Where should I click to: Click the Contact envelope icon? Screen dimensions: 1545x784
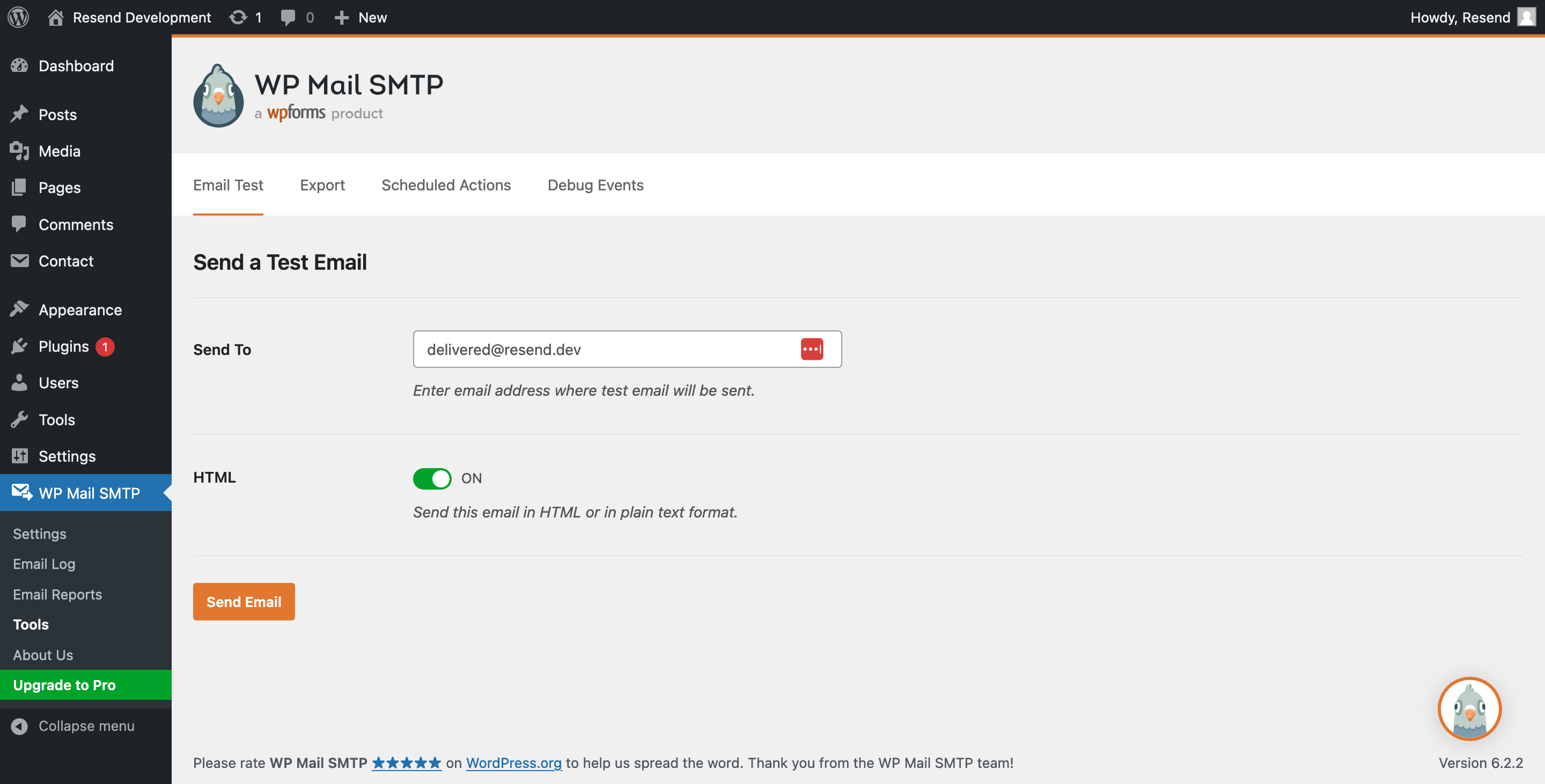[x=20, y=261]
